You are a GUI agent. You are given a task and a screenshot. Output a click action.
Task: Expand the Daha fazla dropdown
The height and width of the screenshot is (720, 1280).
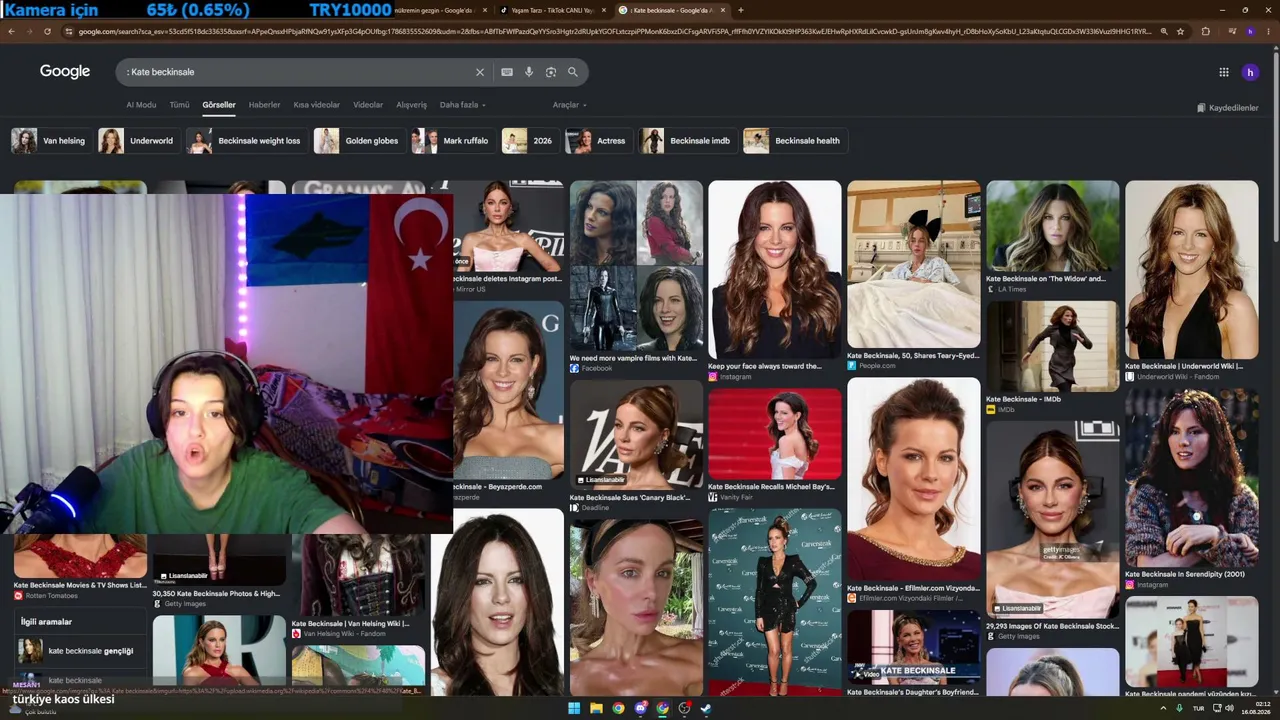click(463, 105)
